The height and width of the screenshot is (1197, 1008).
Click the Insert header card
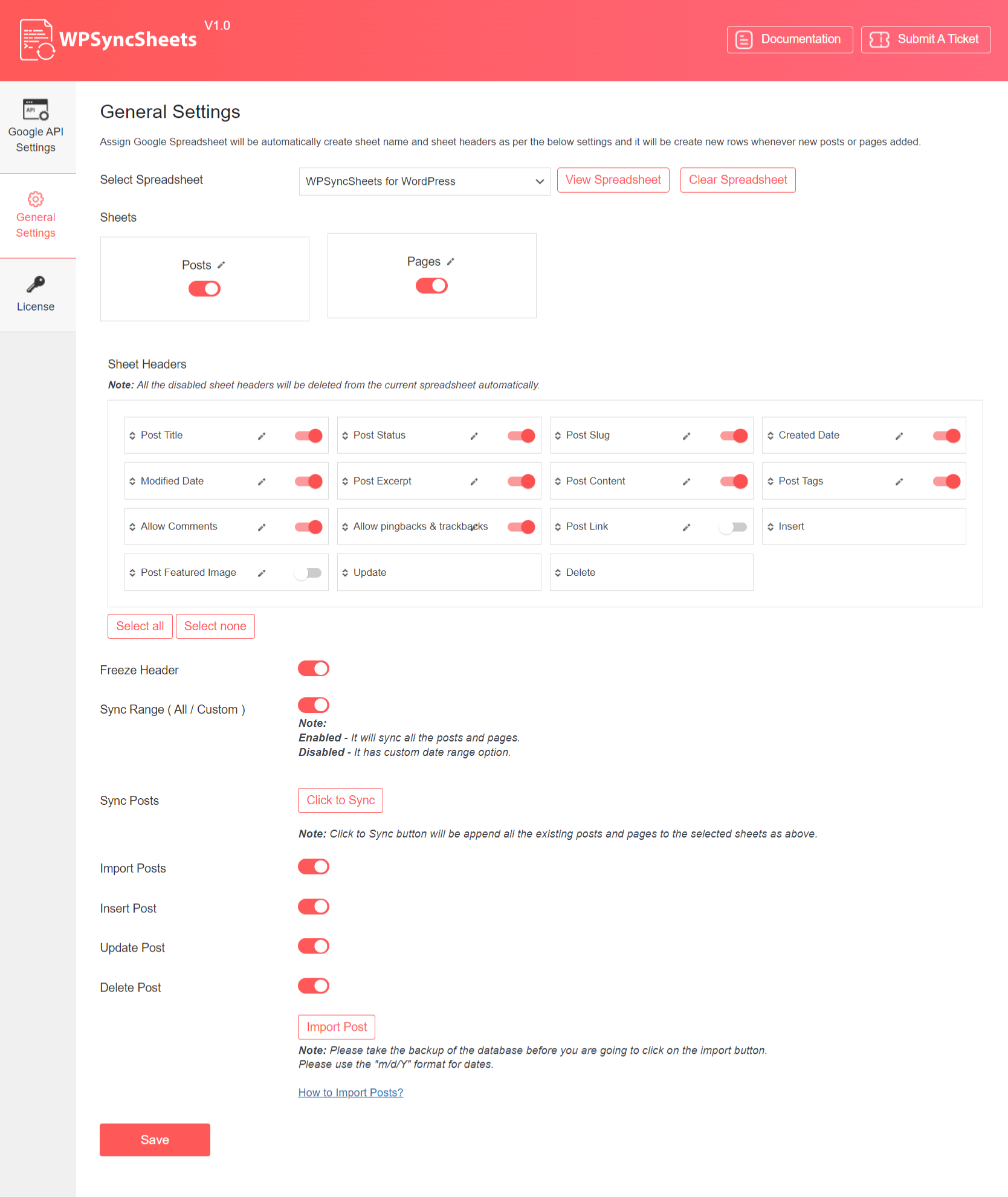click(x=864, y=527)
